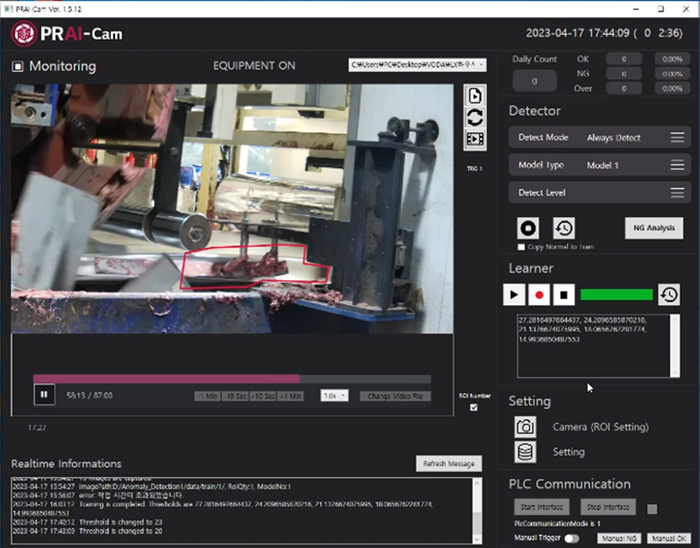Image resolution: width=700 pixels, height=548 pixels.
Task: Click the NG count value field
Action: [624, 74]
